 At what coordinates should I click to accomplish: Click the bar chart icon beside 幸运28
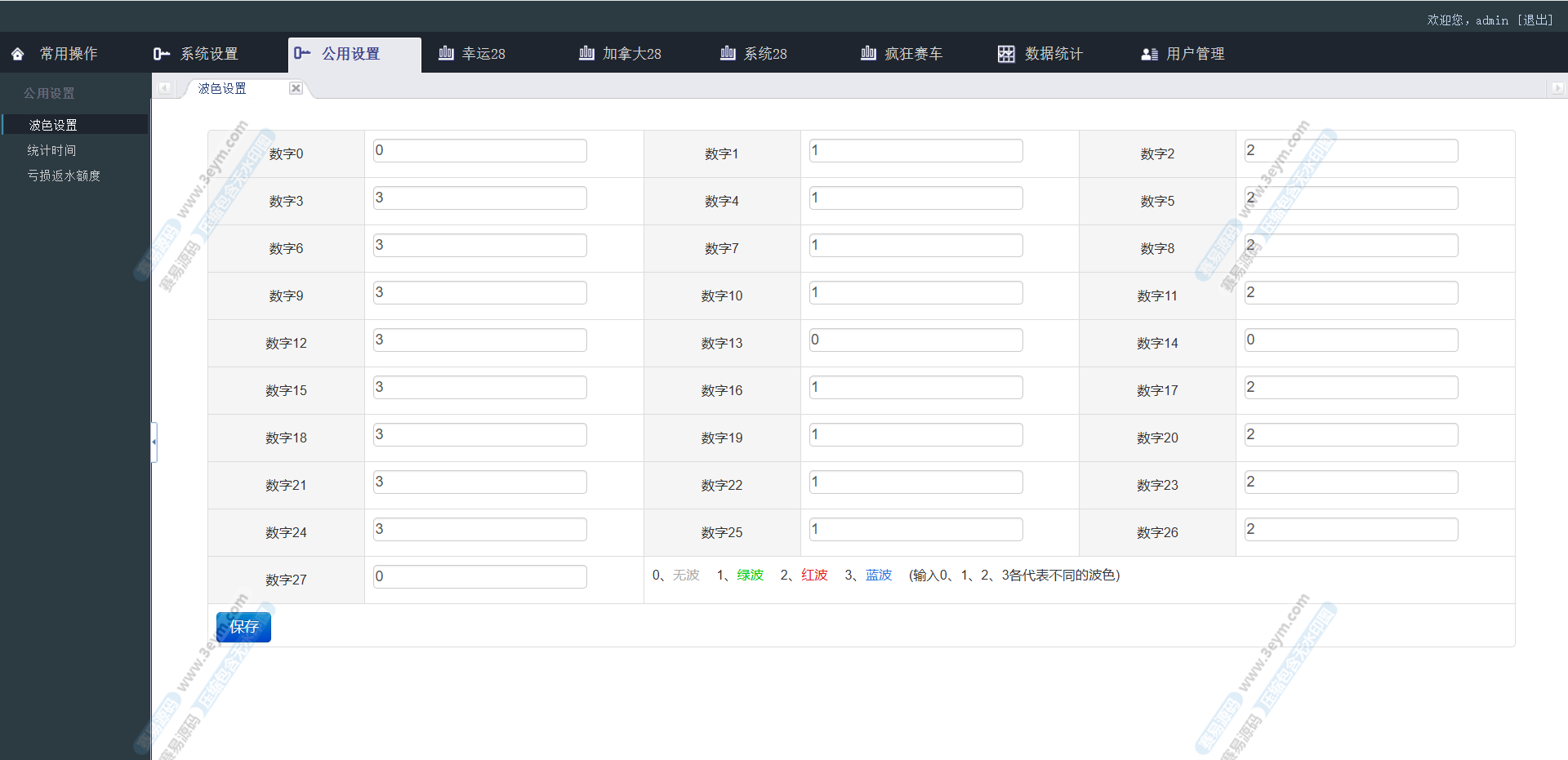(x=446, y=53)
